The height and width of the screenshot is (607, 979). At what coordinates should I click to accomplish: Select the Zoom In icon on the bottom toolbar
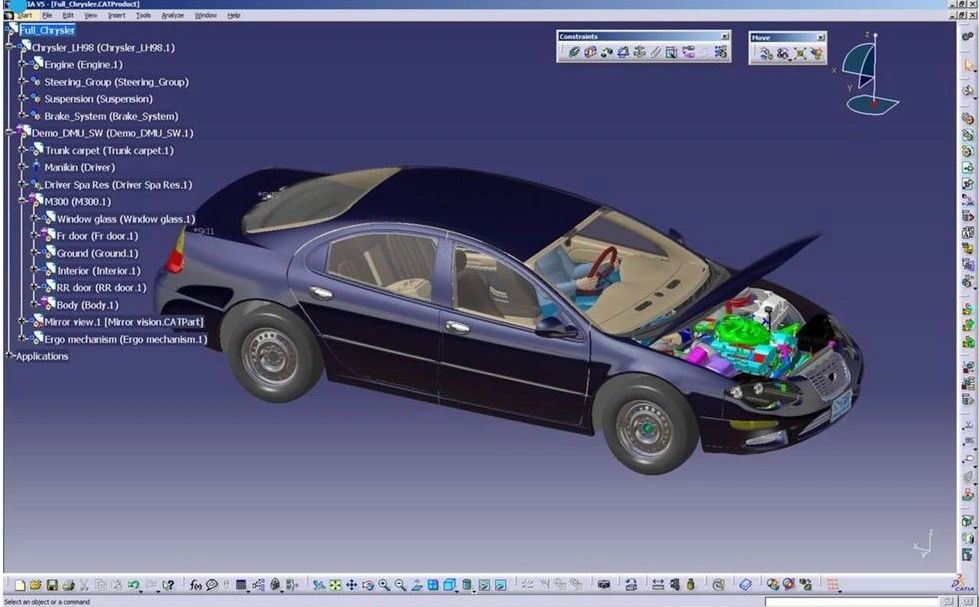(x=384, y=584)
